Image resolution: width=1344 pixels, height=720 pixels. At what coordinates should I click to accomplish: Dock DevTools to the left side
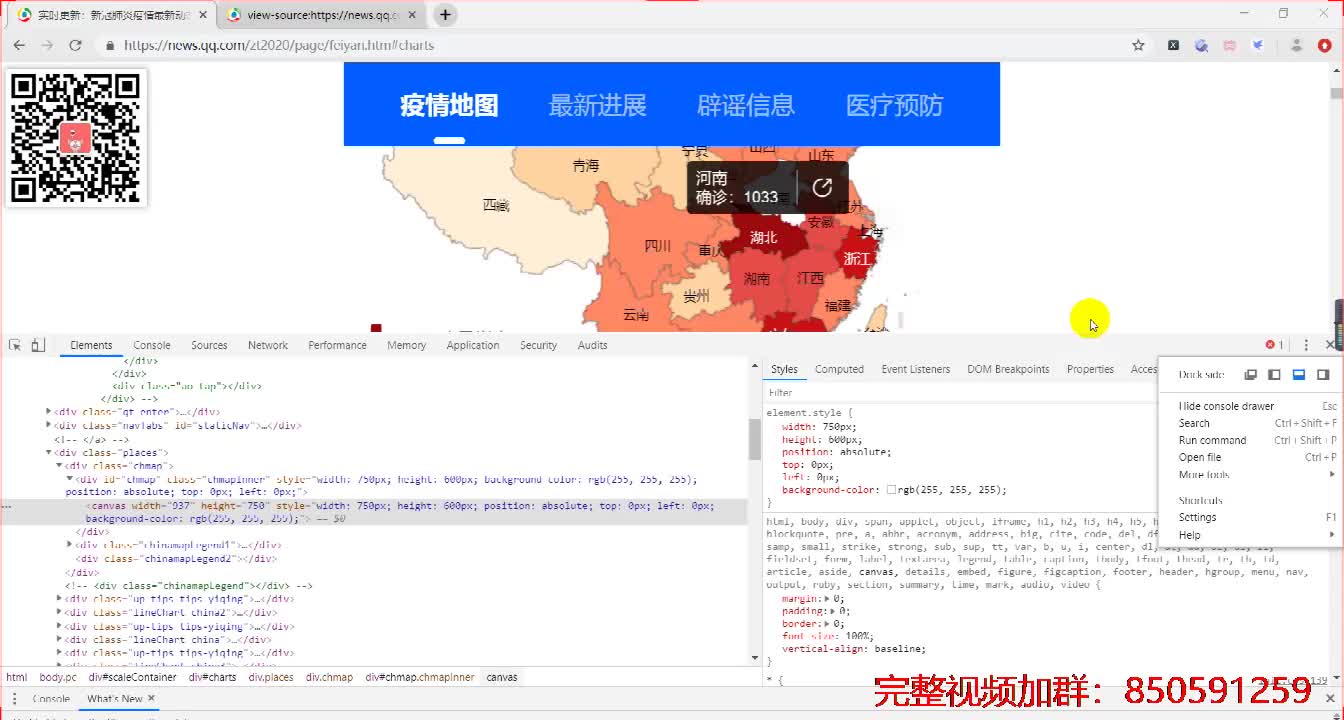coord(1274,375)
